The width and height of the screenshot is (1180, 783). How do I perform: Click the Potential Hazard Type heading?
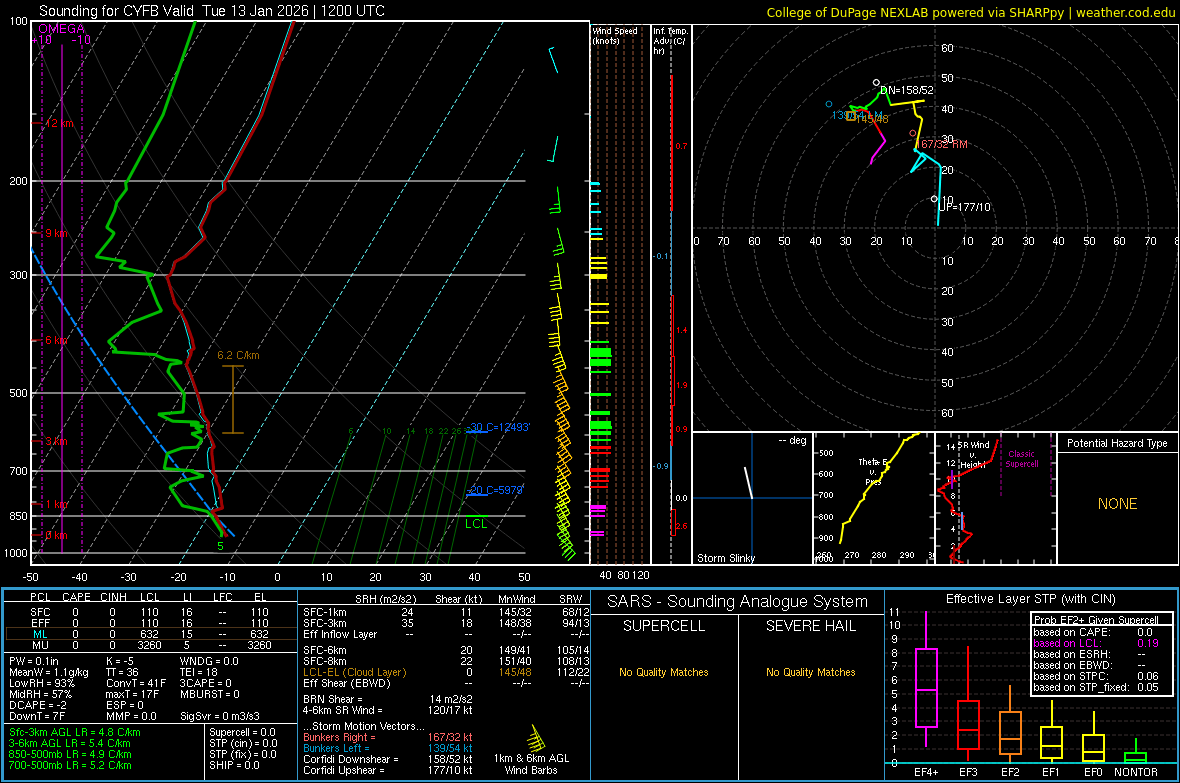pyautogui.click(x=1117, y=443)
